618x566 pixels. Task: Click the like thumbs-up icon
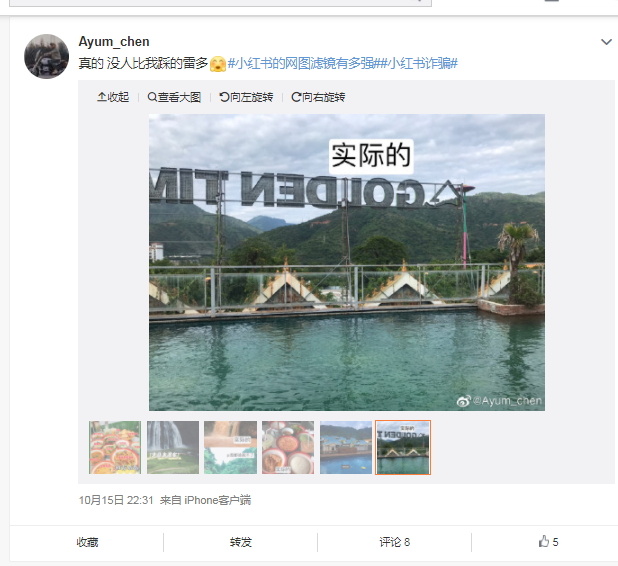coord(544,541)
